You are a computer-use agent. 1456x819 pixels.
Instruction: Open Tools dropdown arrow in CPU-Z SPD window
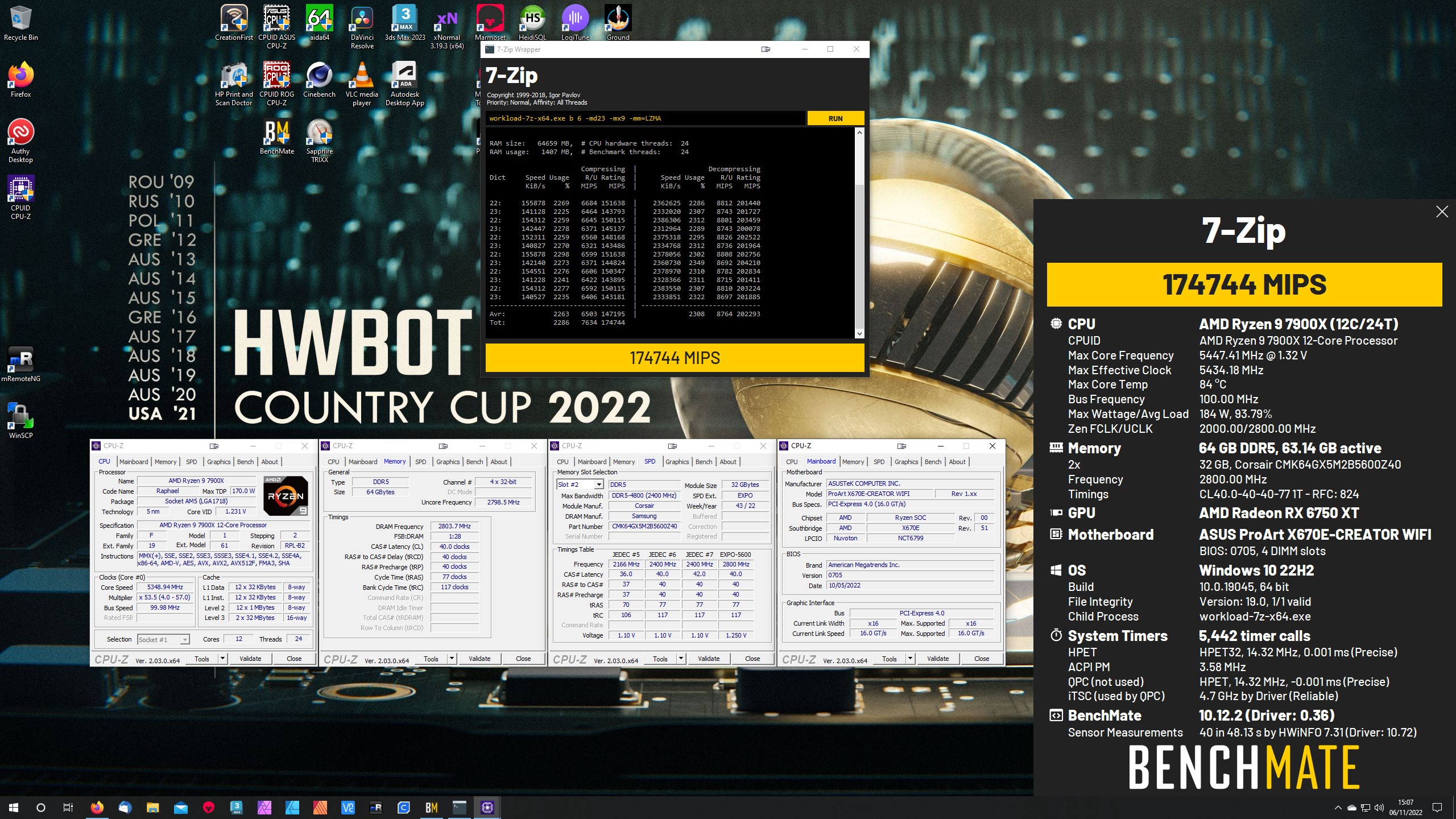pos(681,659)
